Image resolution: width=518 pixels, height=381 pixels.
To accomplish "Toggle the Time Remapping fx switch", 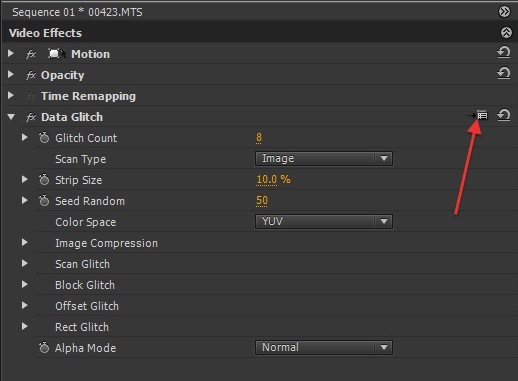I will click(31, 96).
